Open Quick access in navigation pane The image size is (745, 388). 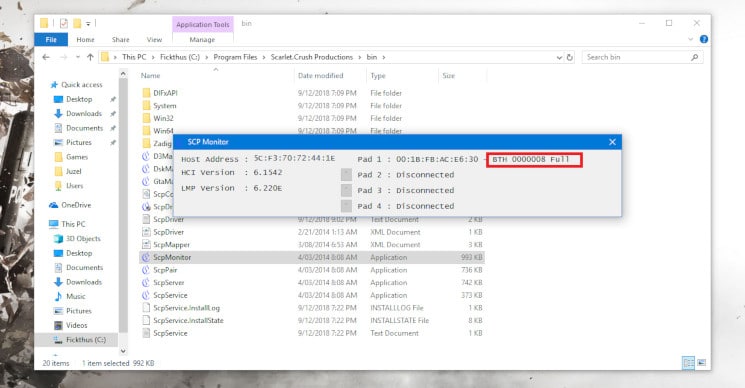pos(81,85)
